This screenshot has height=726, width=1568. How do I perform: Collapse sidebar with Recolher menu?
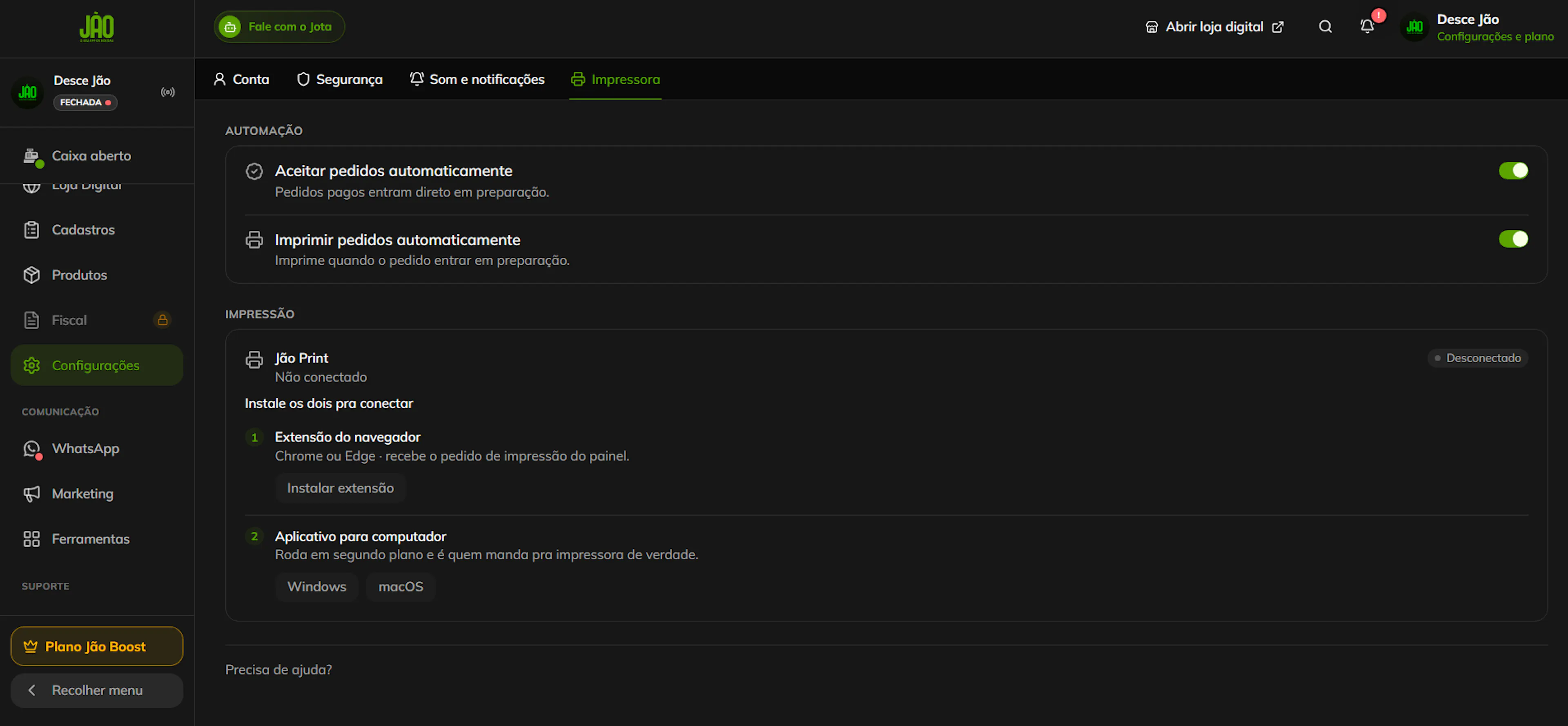point(97,690)
